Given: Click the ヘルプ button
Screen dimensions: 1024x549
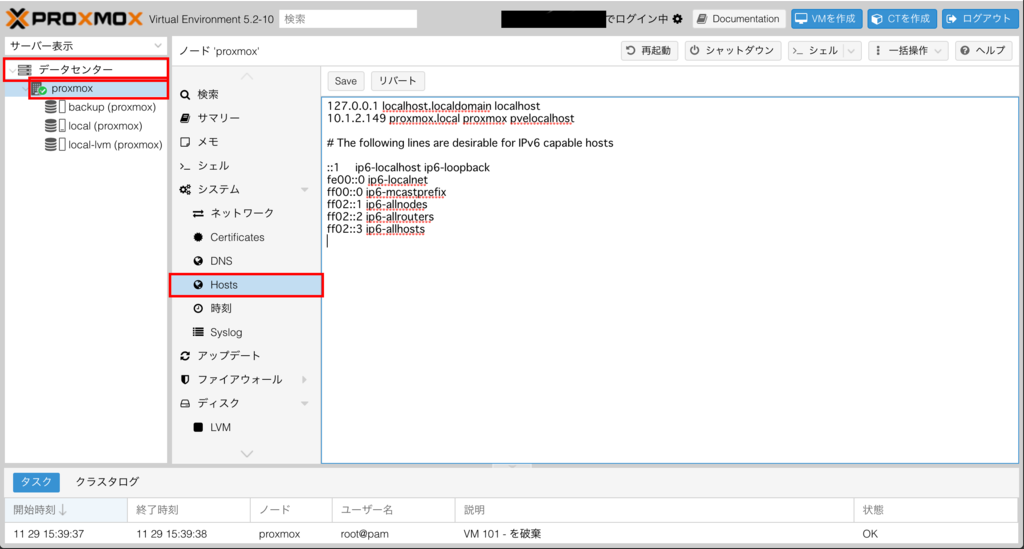Looking at the screenshot, I should tap(984, 50).
